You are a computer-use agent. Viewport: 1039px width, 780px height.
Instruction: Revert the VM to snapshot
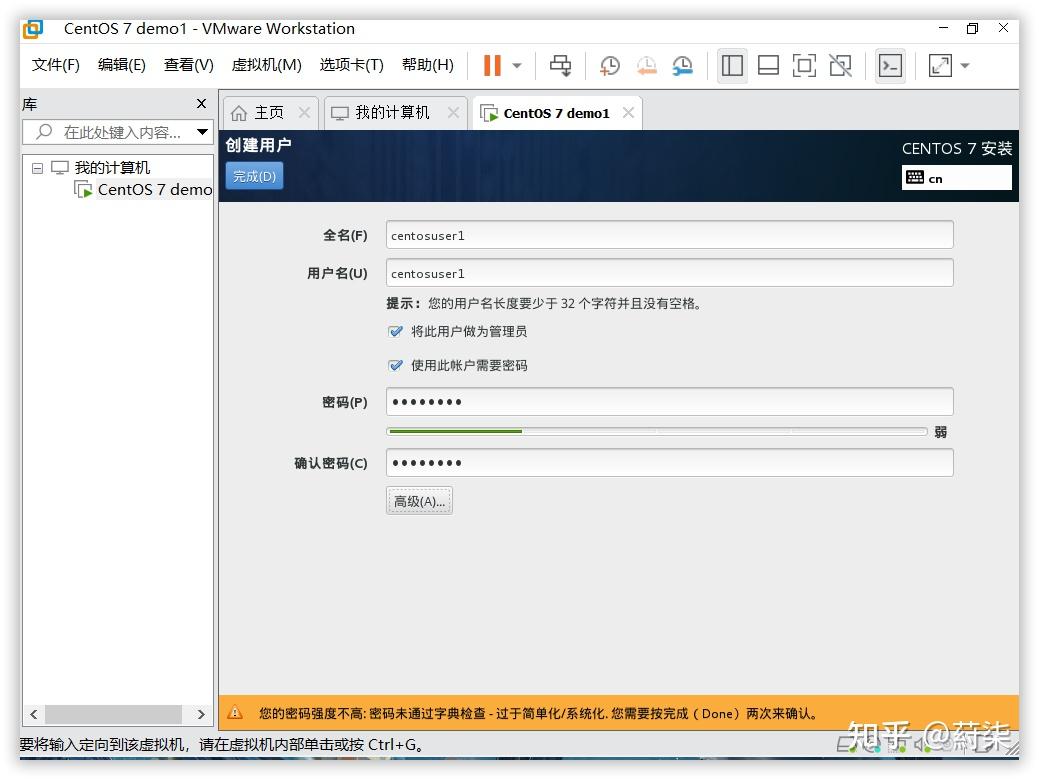646,65
